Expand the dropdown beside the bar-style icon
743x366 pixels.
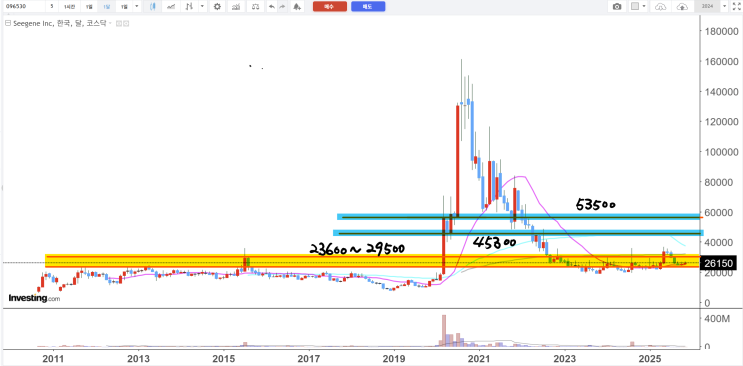(202, 6)
